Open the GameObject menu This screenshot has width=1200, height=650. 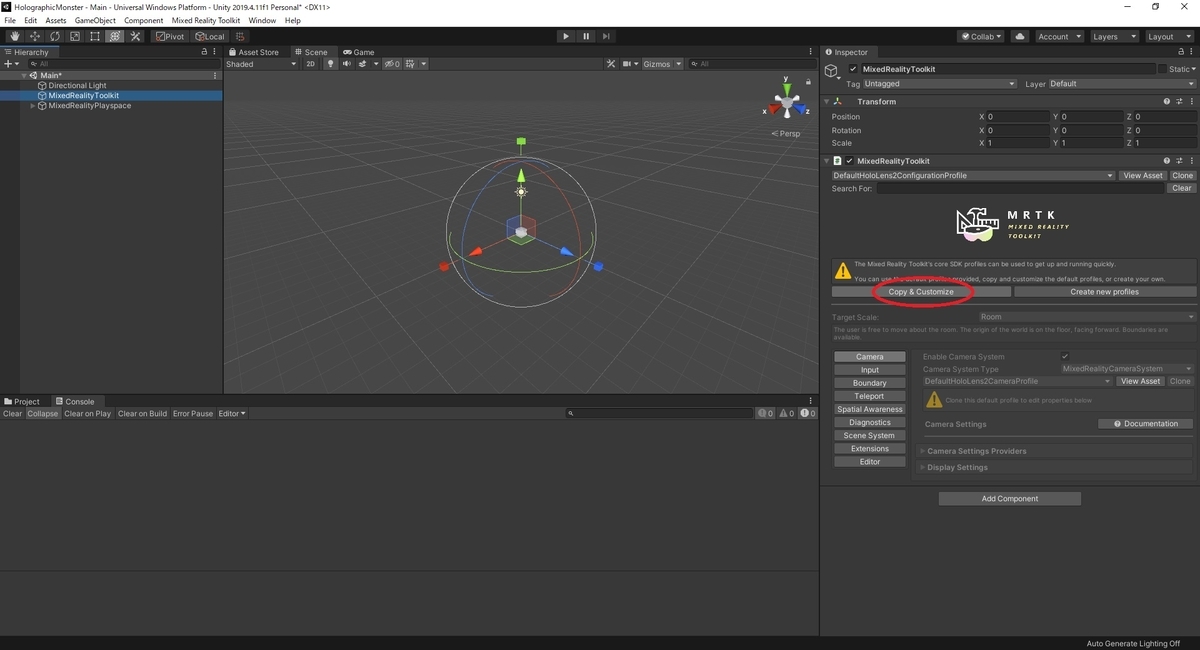95,20
